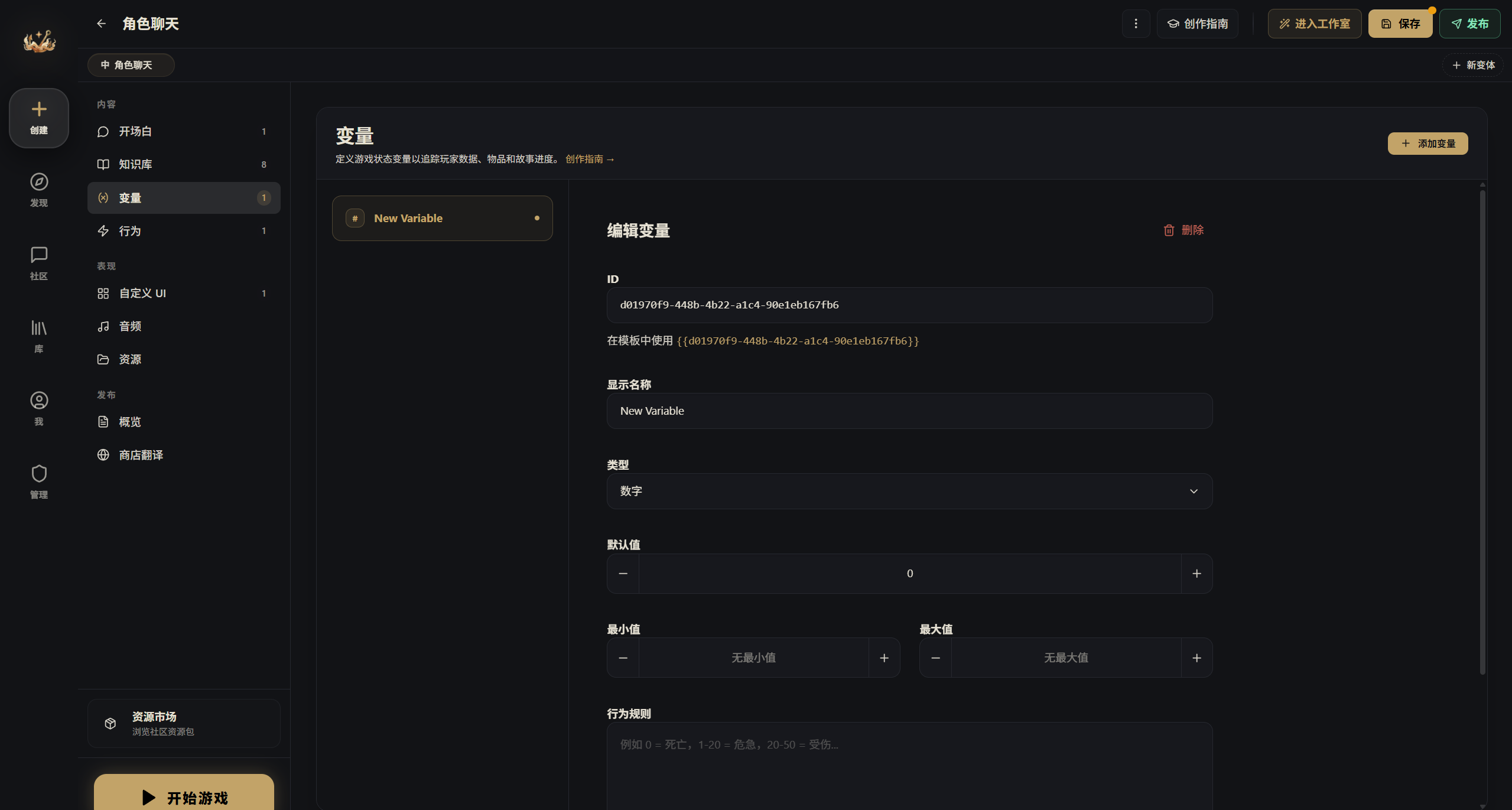
Task: Open the 库 library icon in sidebar
Action: 39,336
